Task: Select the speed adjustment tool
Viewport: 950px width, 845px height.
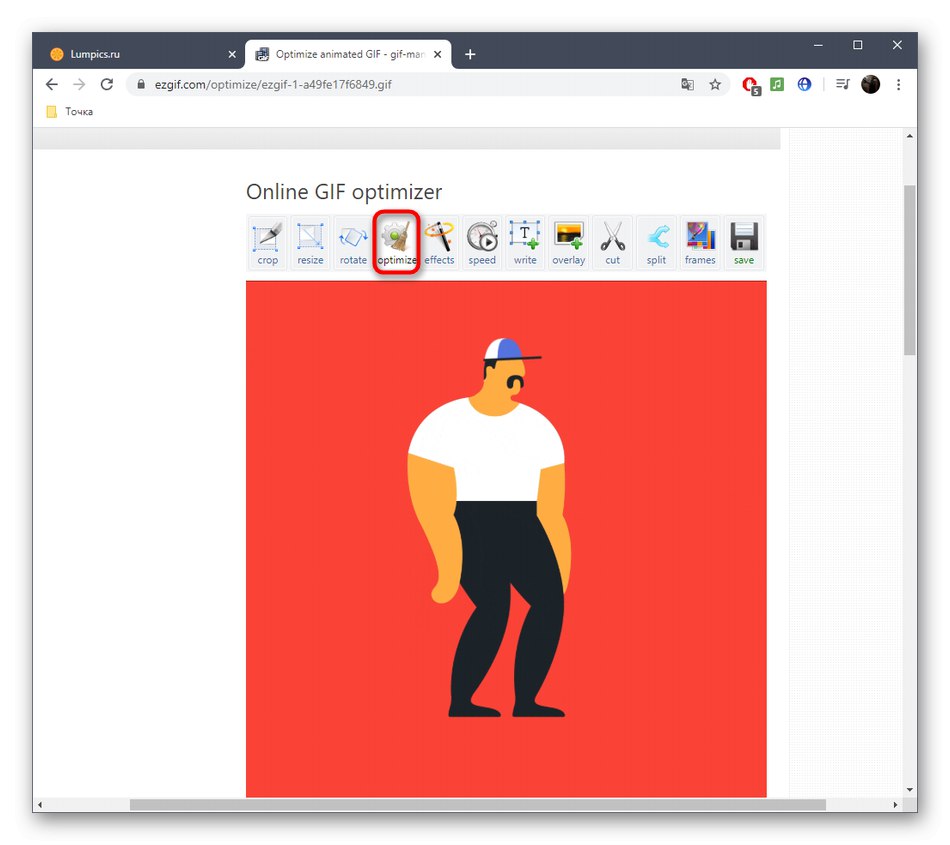Action: (x=482, y=242)
